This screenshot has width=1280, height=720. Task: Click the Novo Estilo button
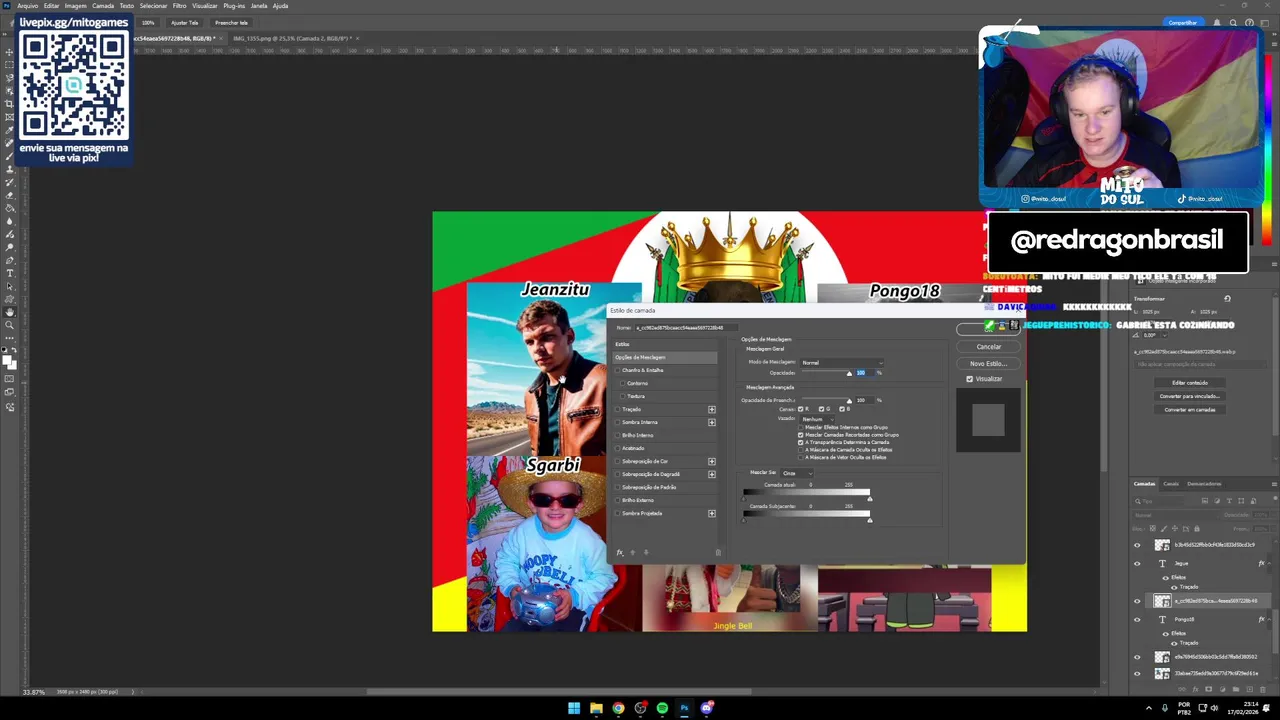point(988,363)
